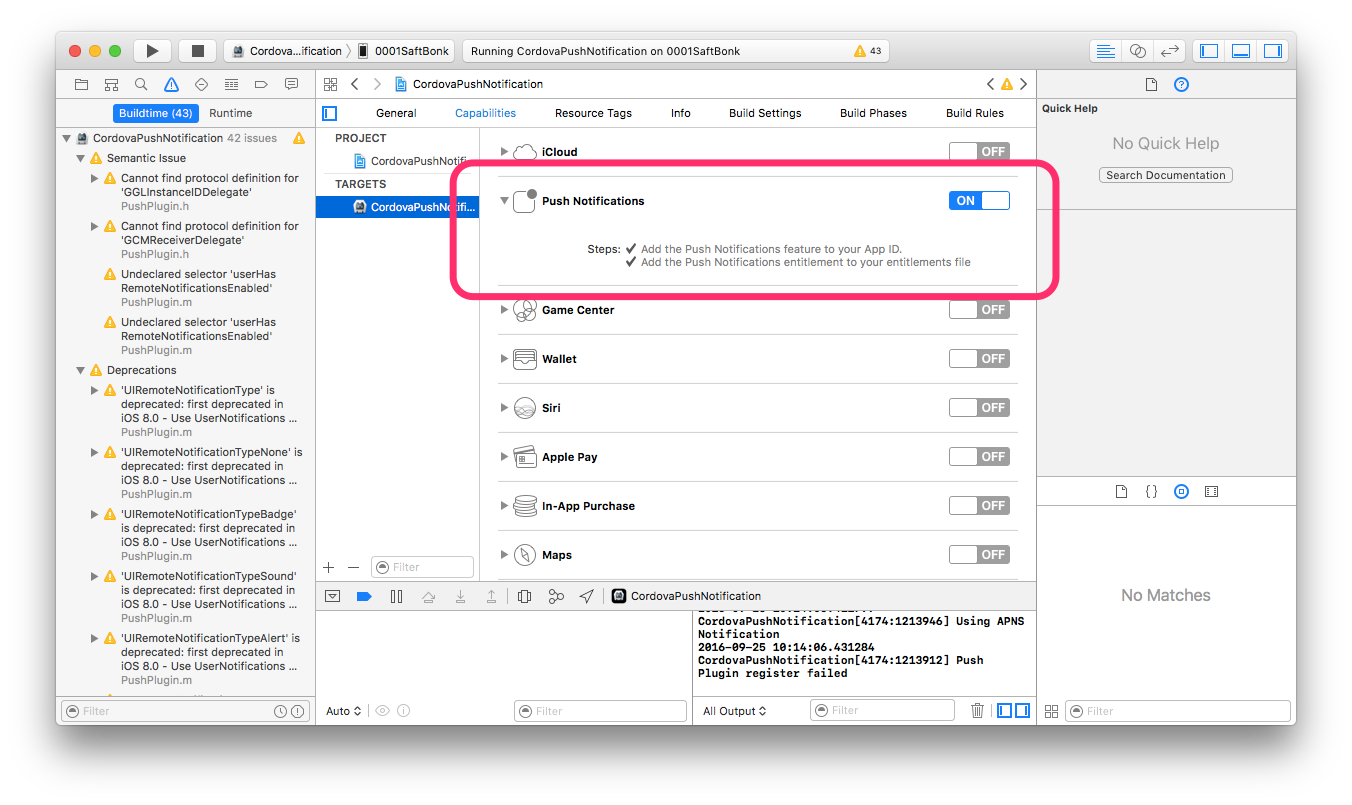Open the test navigator diamond icon
Image resolution: width=1352 pixels, height=805 pixels.
201,84
